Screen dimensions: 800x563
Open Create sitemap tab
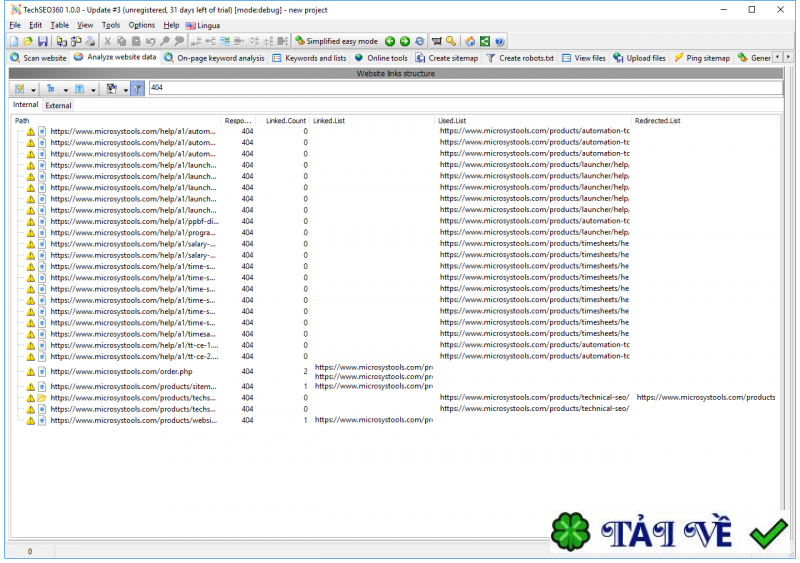click(447, 58)
